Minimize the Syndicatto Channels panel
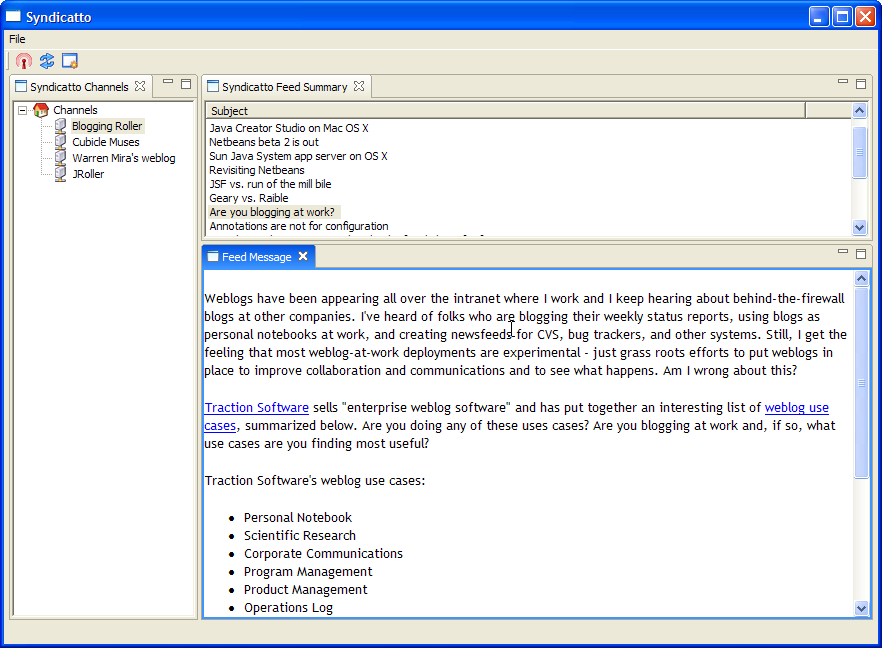This screenshot has height=648, width=882. point(168,84)
